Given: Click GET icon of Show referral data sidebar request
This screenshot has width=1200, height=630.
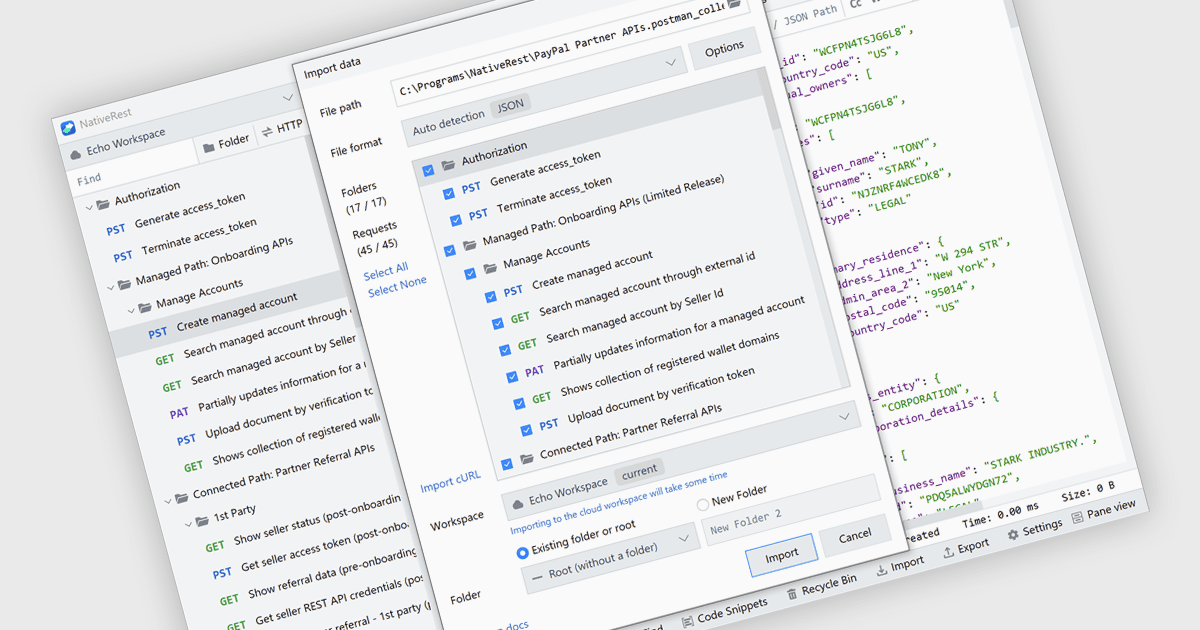Looking at the screenshot, I should click(x=230, y=598).
